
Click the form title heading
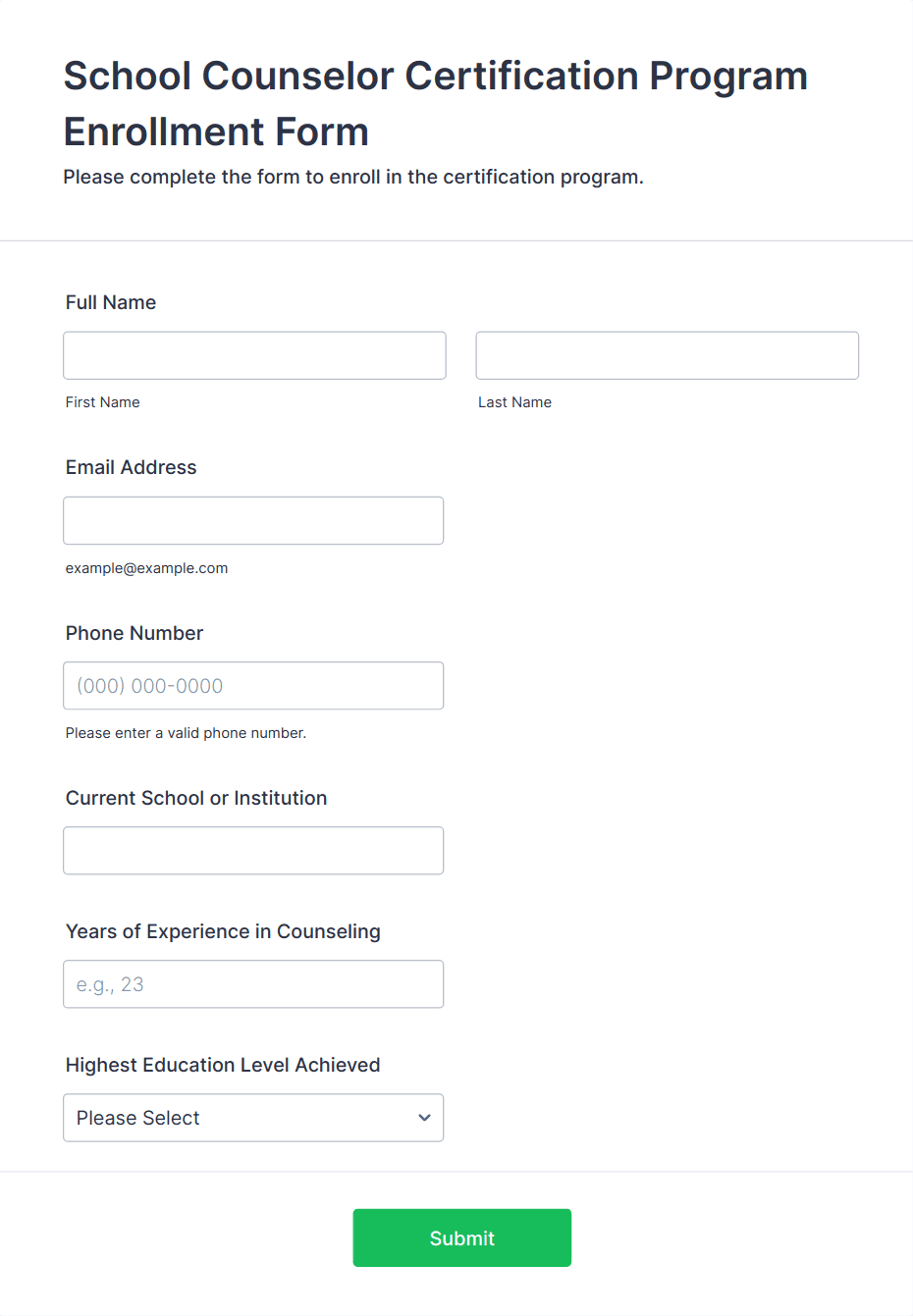tap(436, 103)
